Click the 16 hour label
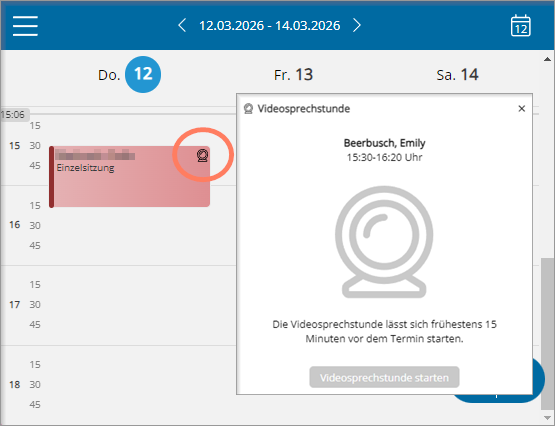The width and height of the screenshot is (555, 426). 15,225
